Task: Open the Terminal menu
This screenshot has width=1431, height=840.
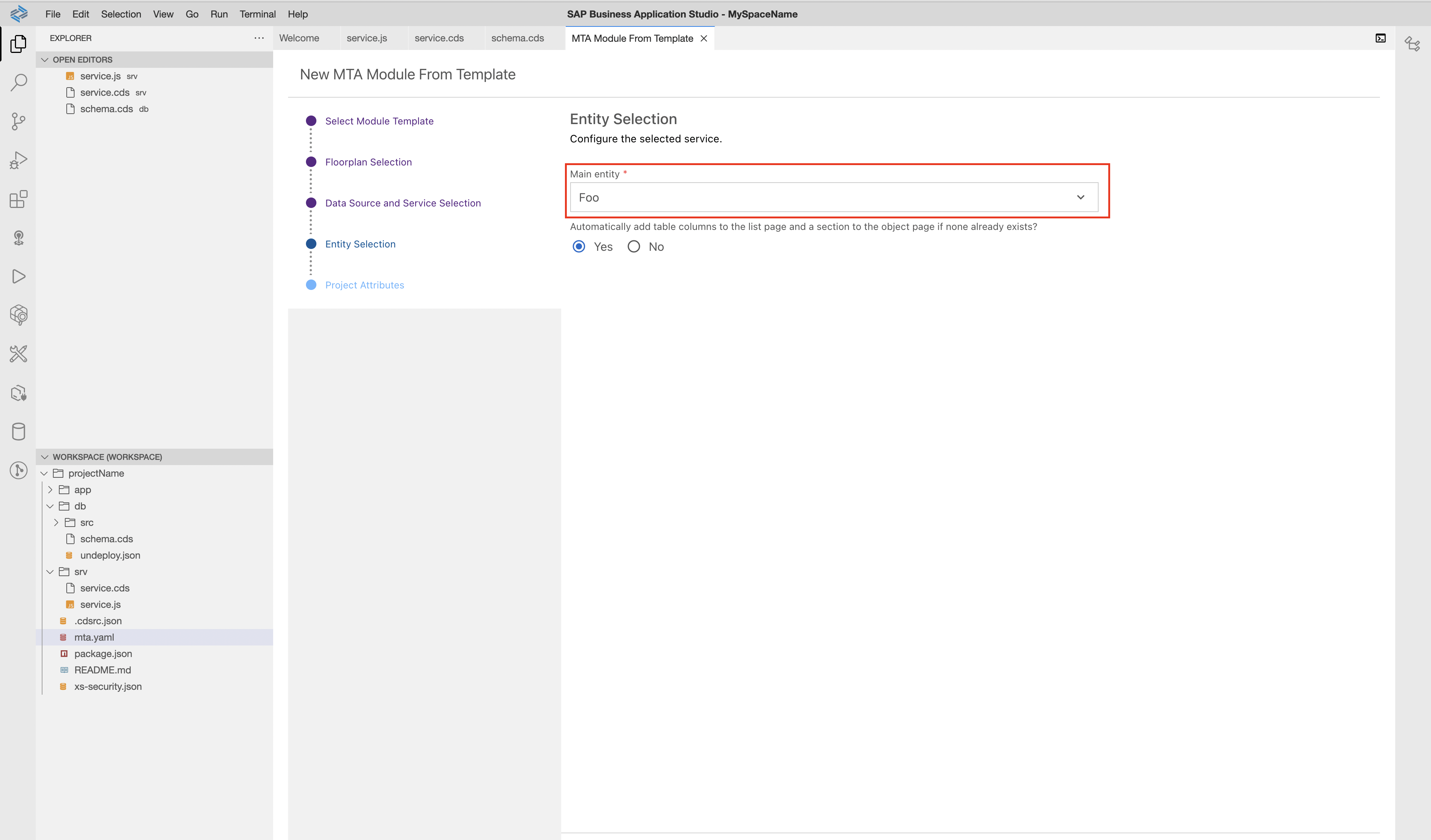Action: pyautogui.click(x=257, y=14)
